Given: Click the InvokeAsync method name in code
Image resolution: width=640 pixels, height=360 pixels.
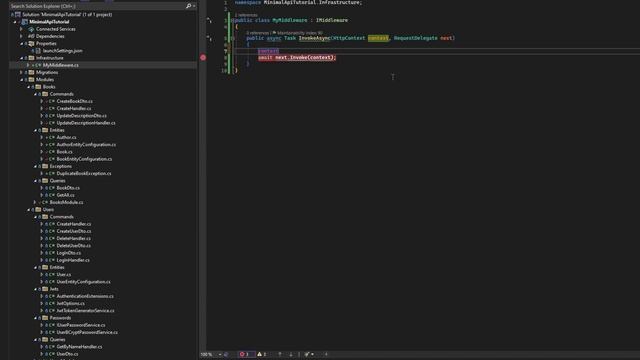Looking at the screenshot, I should 314,38.
